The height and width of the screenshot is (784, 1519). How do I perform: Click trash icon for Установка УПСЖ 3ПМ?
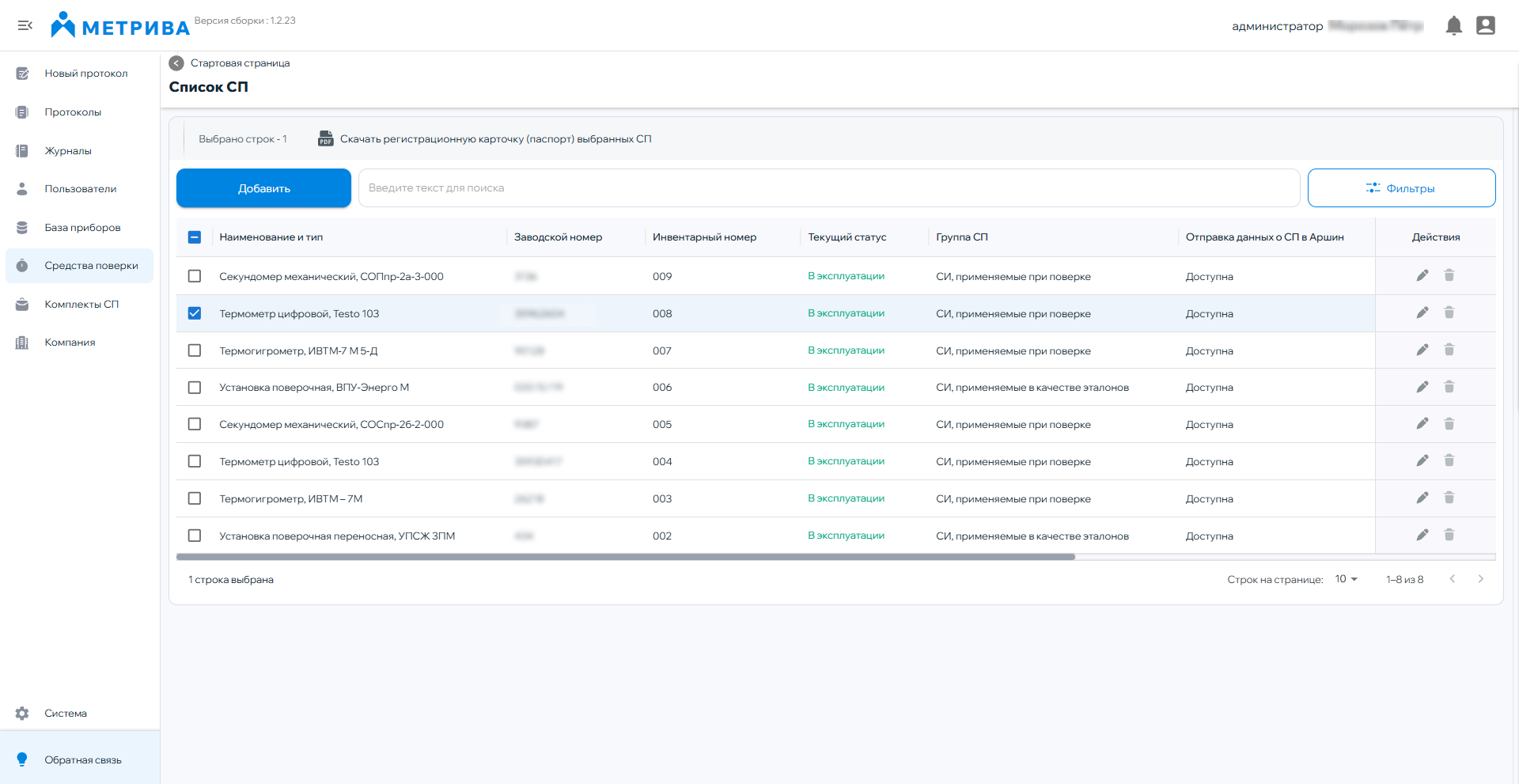click(1449, 535)
